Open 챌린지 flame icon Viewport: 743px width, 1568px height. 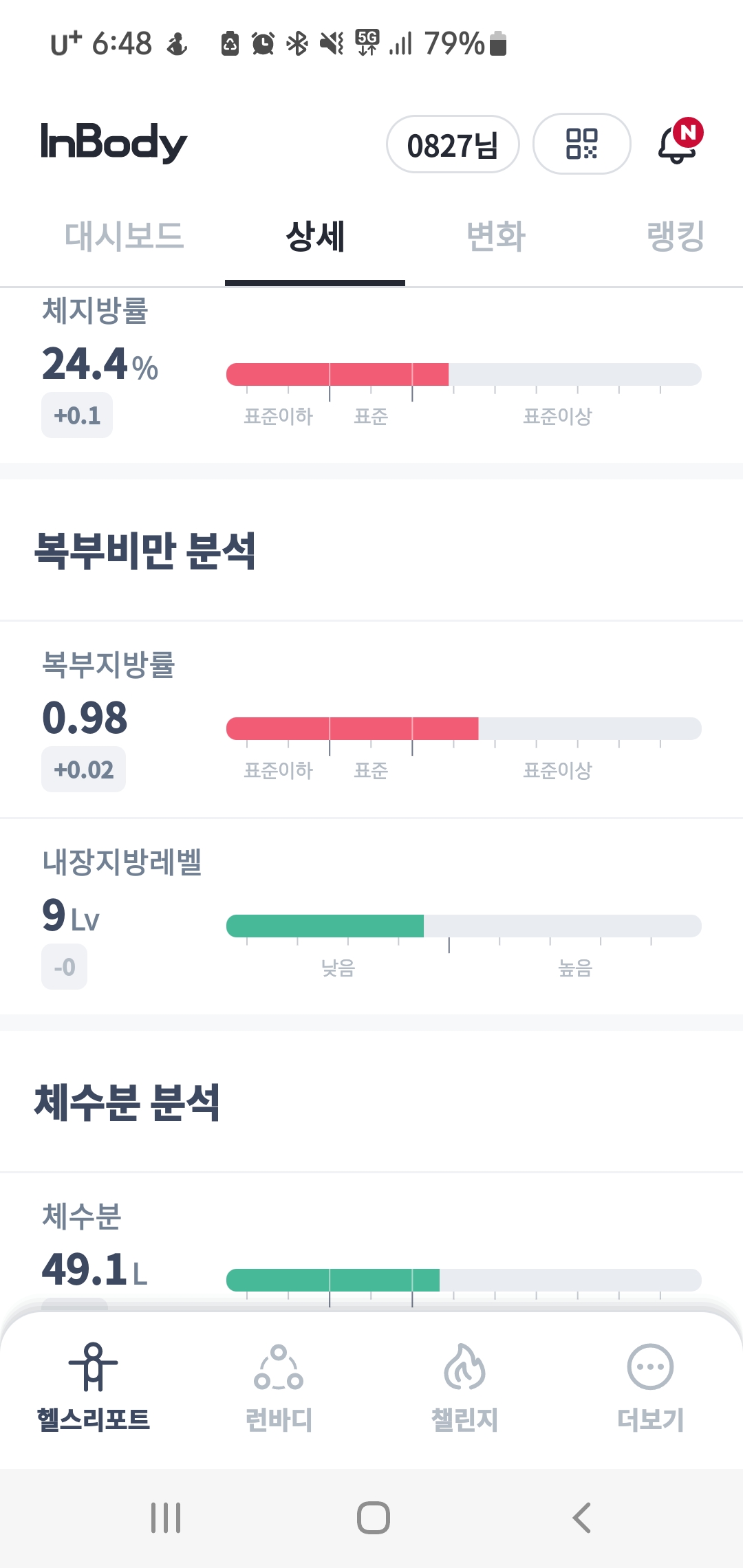tap(464, 1366)
